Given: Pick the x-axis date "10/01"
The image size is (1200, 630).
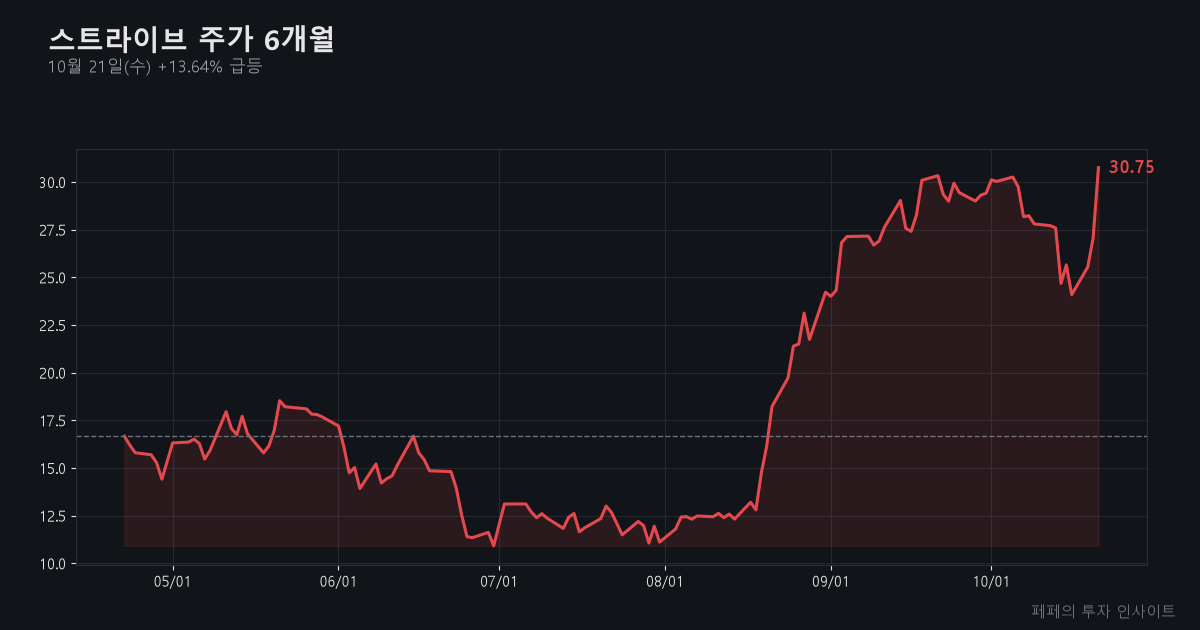Looking at the screenshot, I should [x=991, y=582].
